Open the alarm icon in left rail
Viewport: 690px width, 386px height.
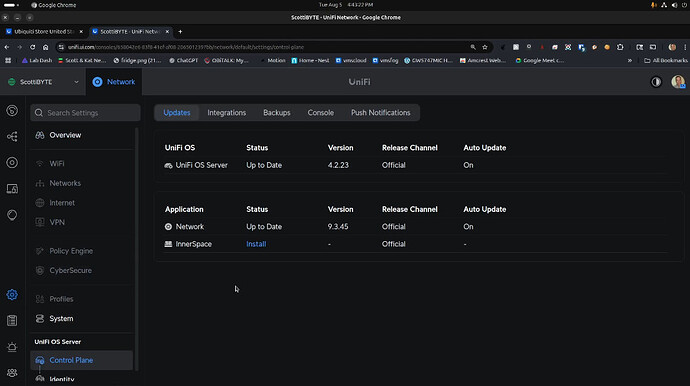point(12,347)
